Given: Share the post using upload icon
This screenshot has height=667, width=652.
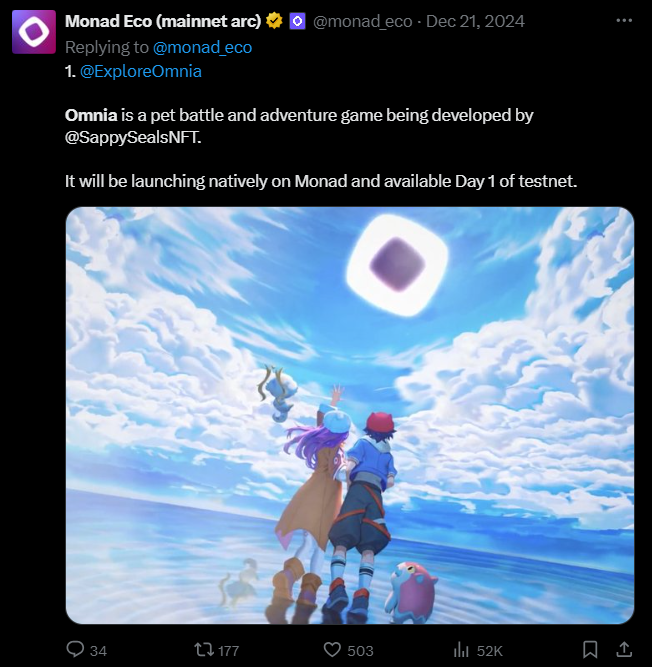Looking at the screenshot, I should coord(624,650).
